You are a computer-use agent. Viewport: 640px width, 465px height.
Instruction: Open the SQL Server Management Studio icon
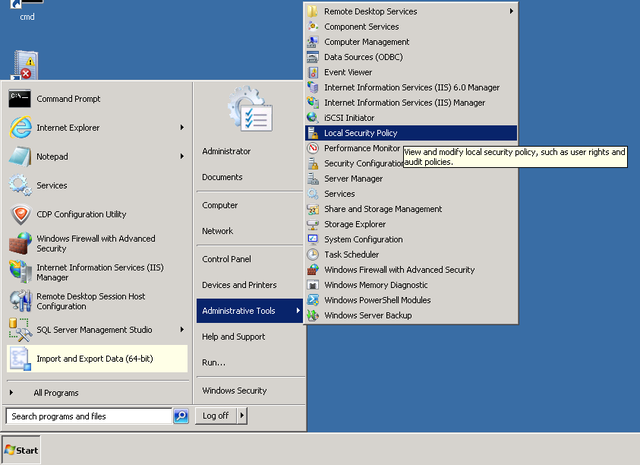(x=20, y=329)
